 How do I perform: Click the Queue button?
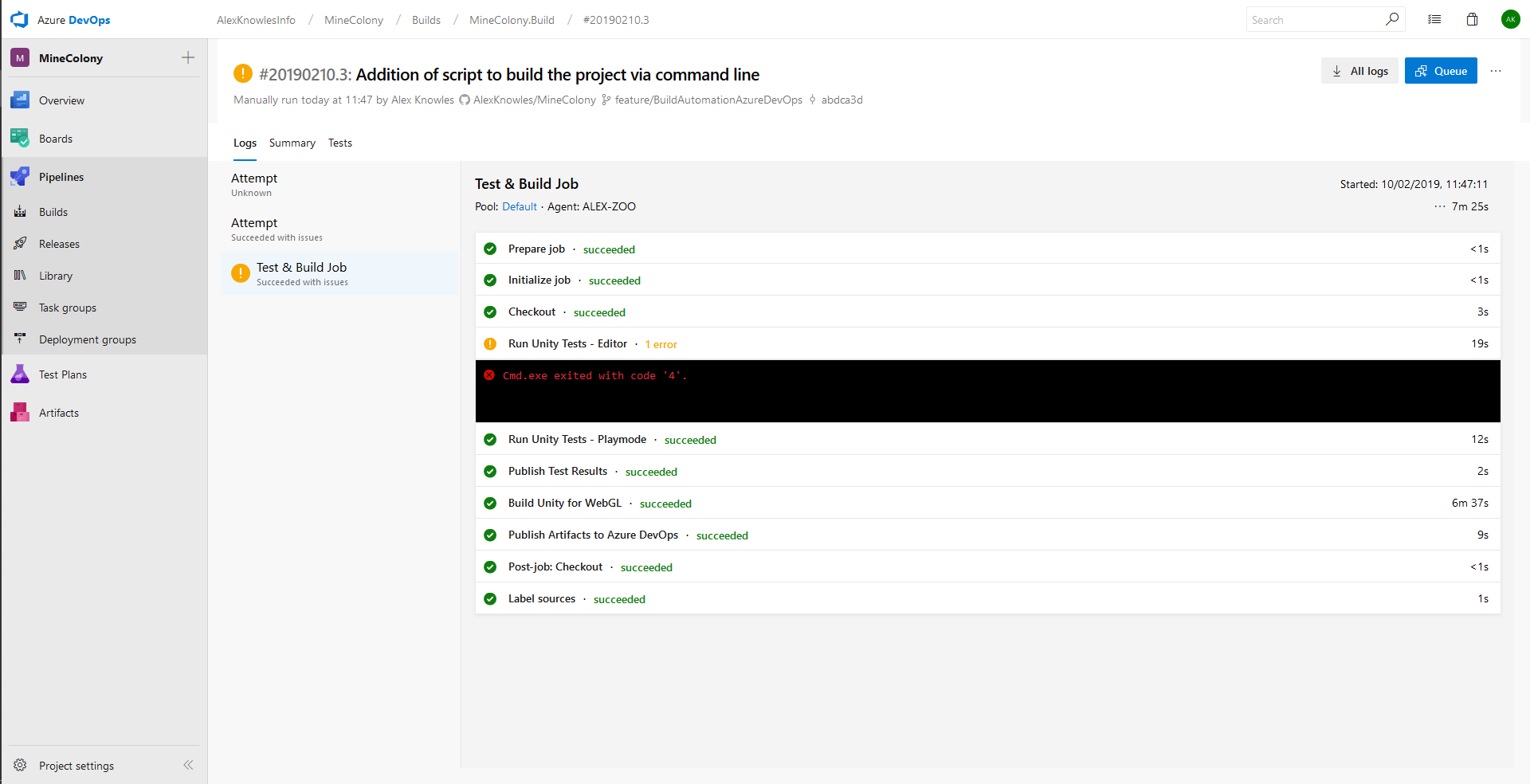click(1440, 71)
